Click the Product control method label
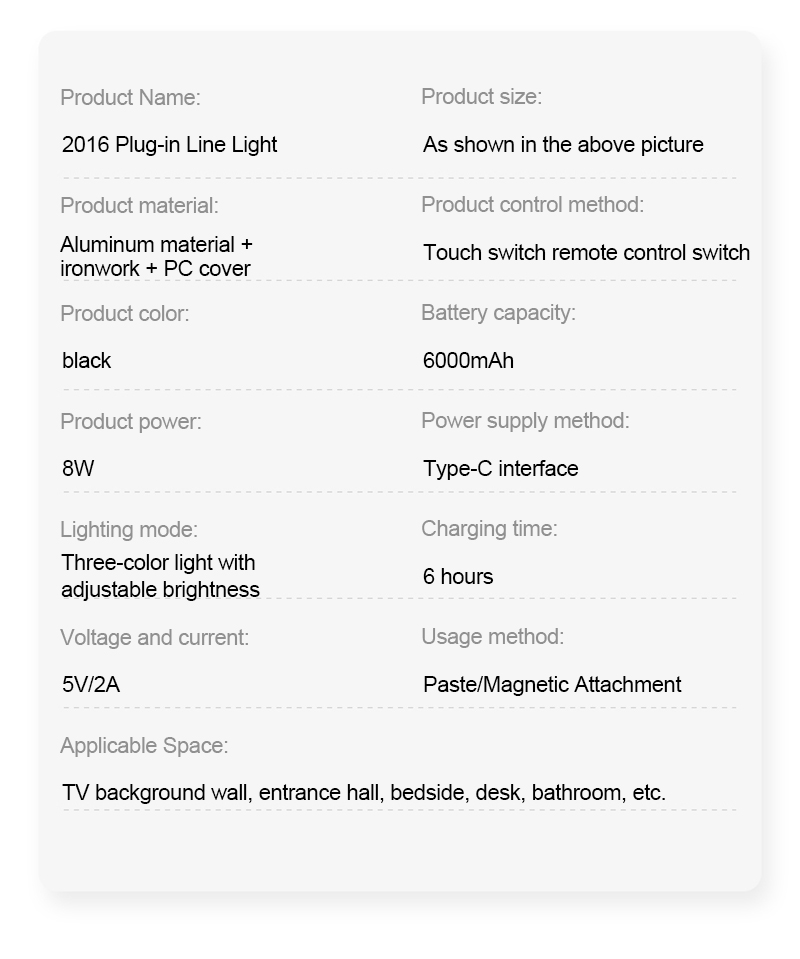Screen dimensions: 800x959 point(532,205)
